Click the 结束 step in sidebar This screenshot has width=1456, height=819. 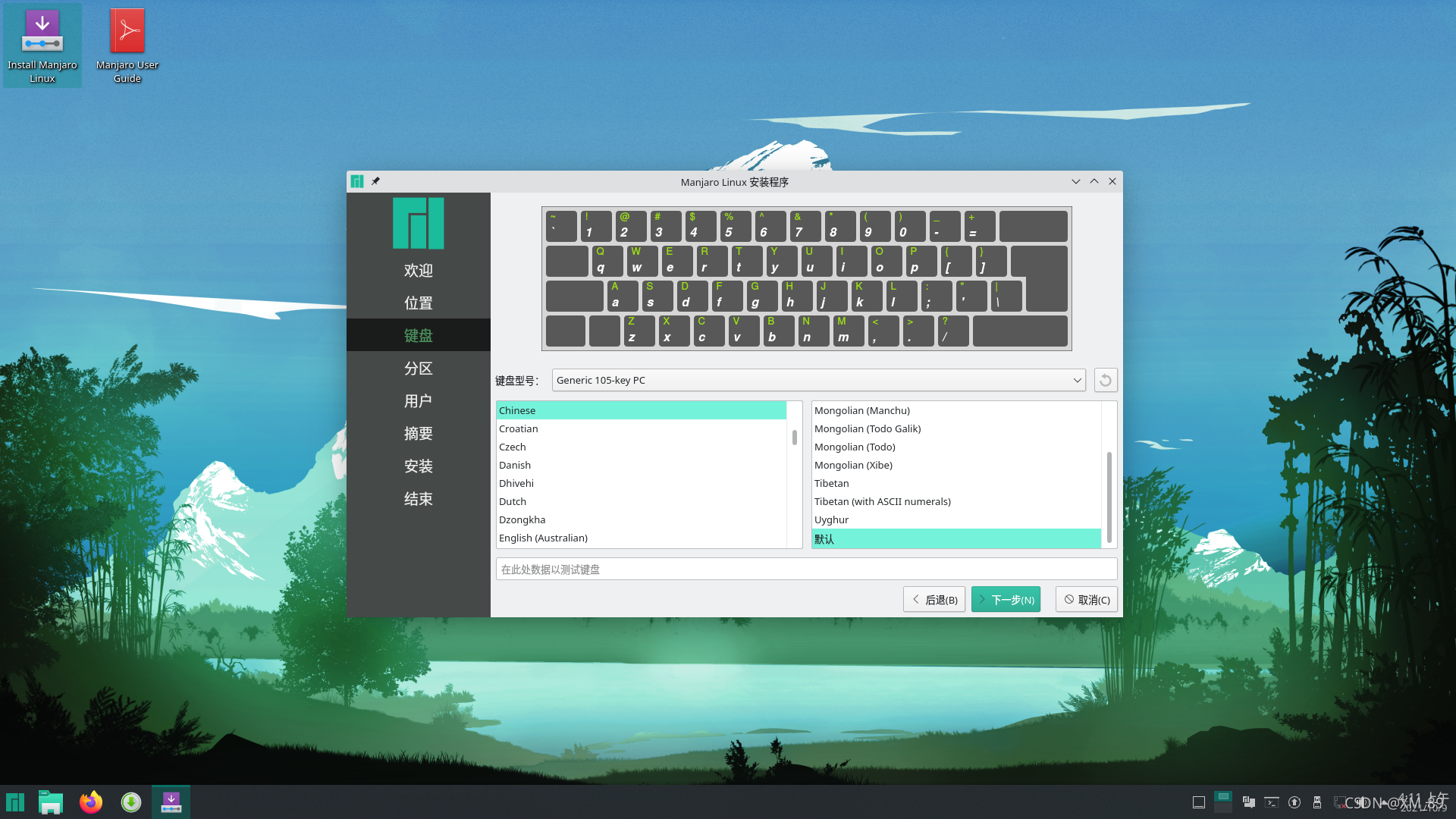(419, 498)
